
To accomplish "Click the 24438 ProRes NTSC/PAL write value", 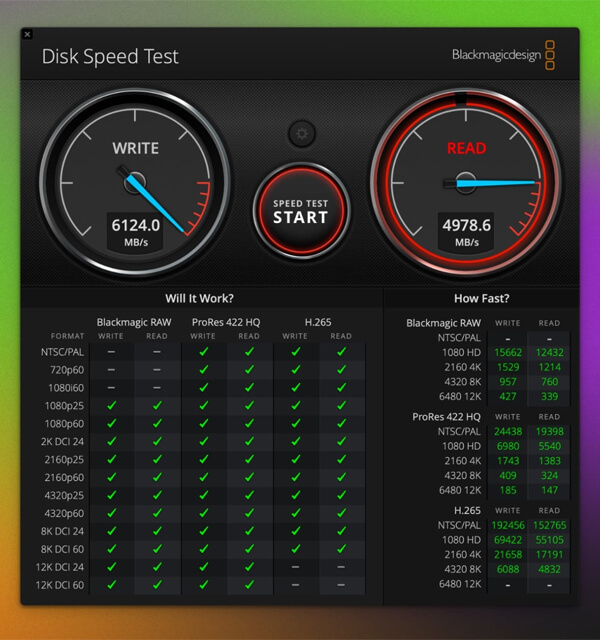I will coord(508,432).
